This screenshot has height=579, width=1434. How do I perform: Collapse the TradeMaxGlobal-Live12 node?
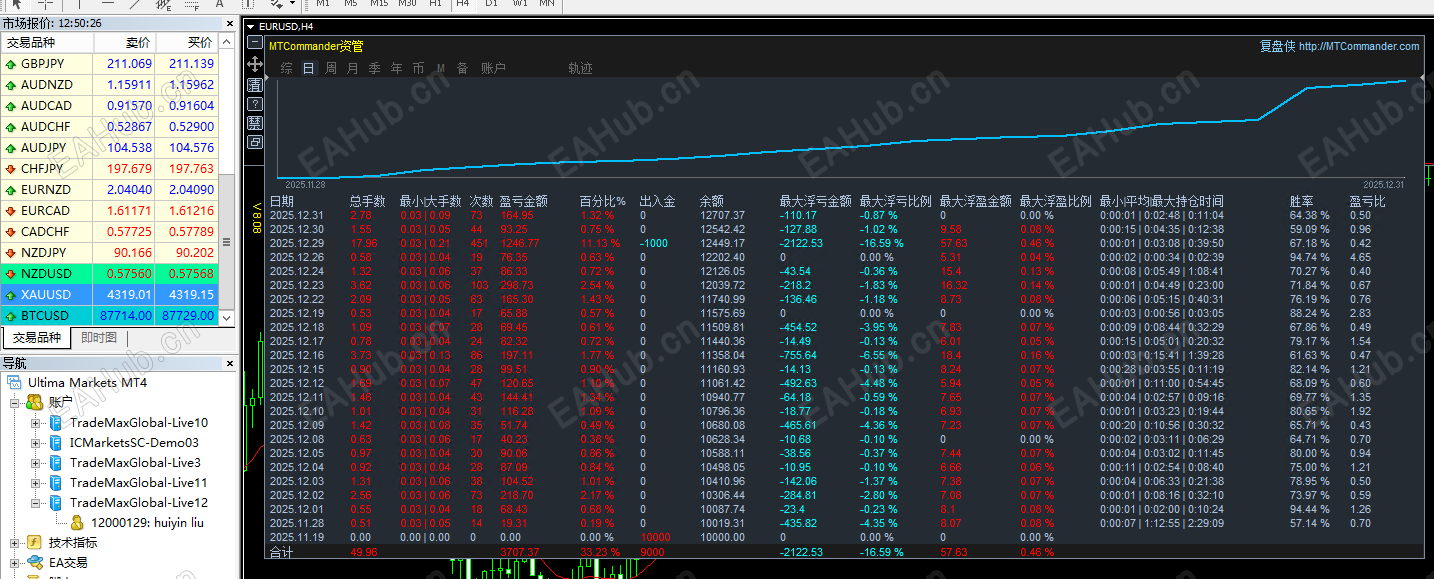click(x=36, y=503)
